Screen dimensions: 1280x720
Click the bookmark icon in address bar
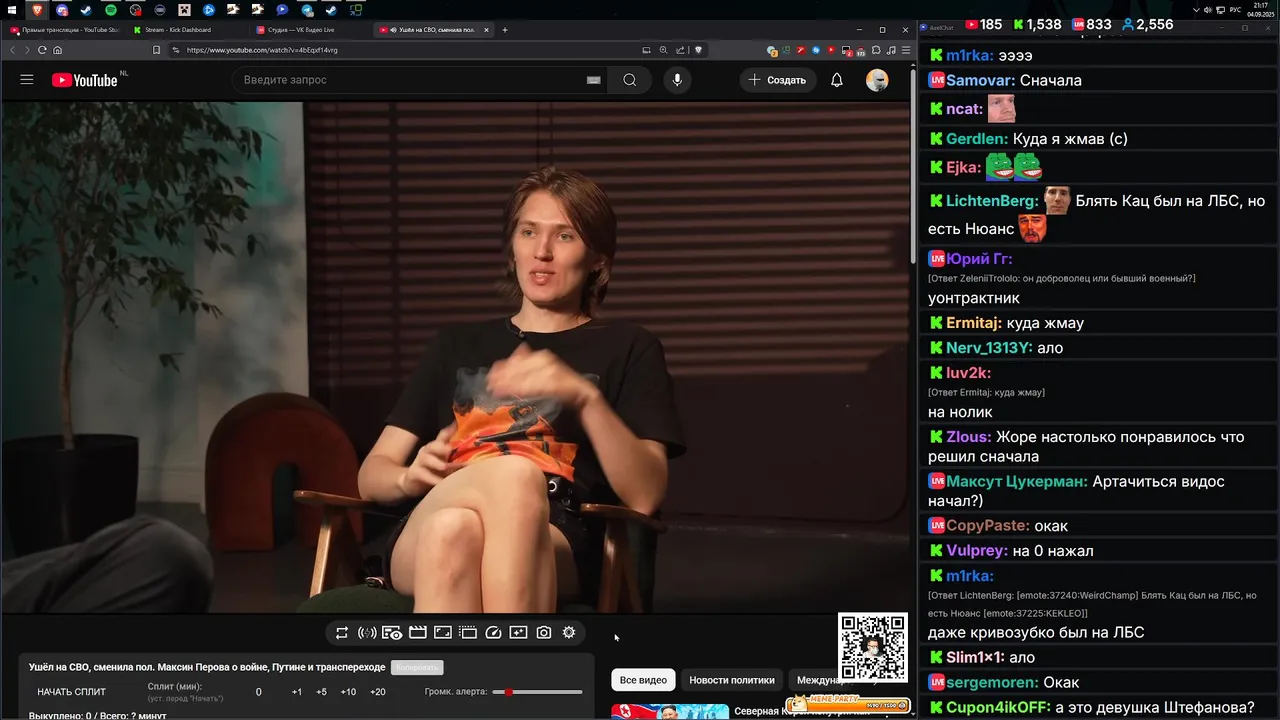(156, 50)
